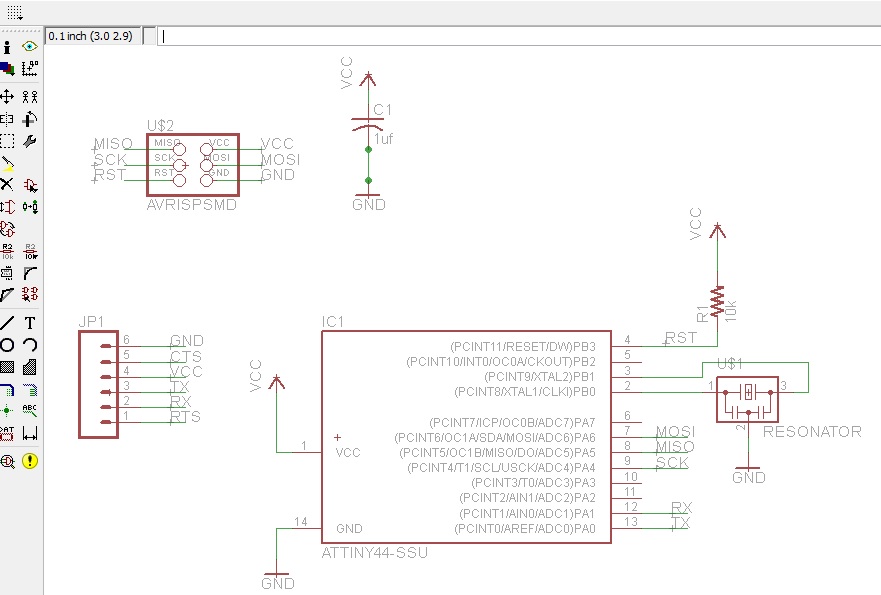Select the Info tool

(x=7, y=47)
